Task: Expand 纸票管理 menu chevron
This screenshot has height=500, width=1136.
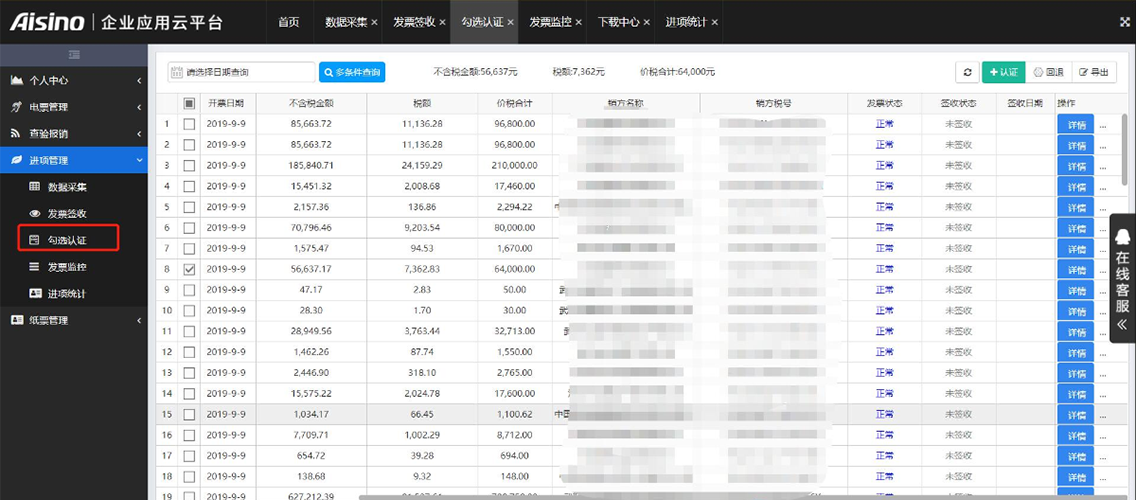Action: click(x=138, y=320)
